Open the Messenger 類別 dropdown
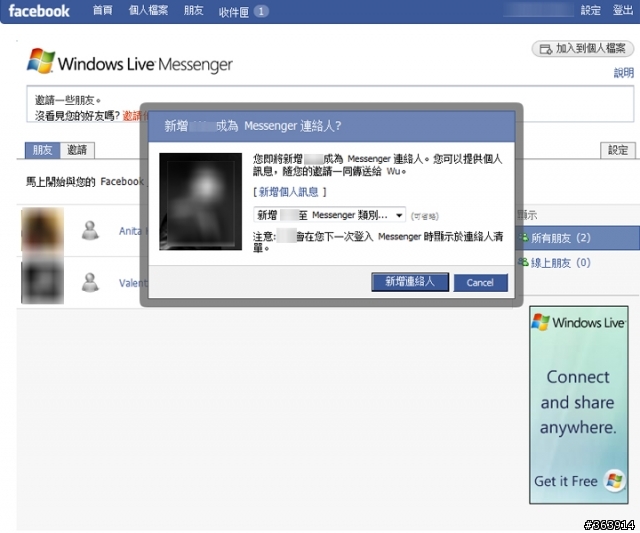This screenshot has width=640, height=533. coord(329,215)
